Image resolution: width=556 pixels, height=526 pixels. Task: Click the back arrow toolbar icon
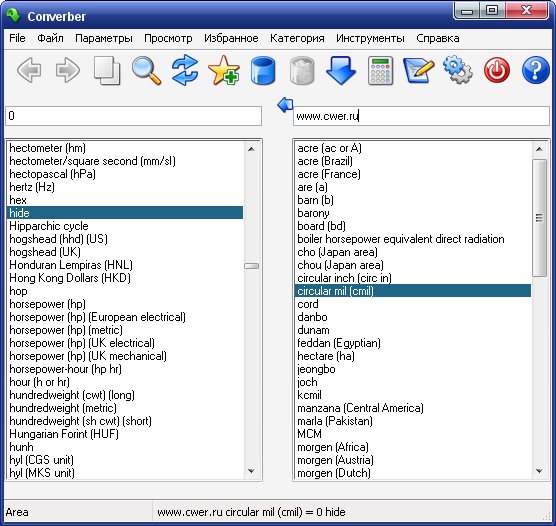click(x=29, y=70)
